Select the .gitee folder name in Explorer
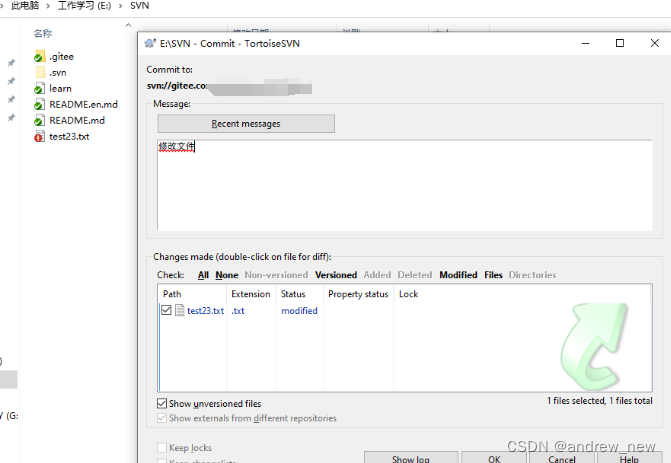This screenshot has height=463, width=671. (x=62, y=56)
